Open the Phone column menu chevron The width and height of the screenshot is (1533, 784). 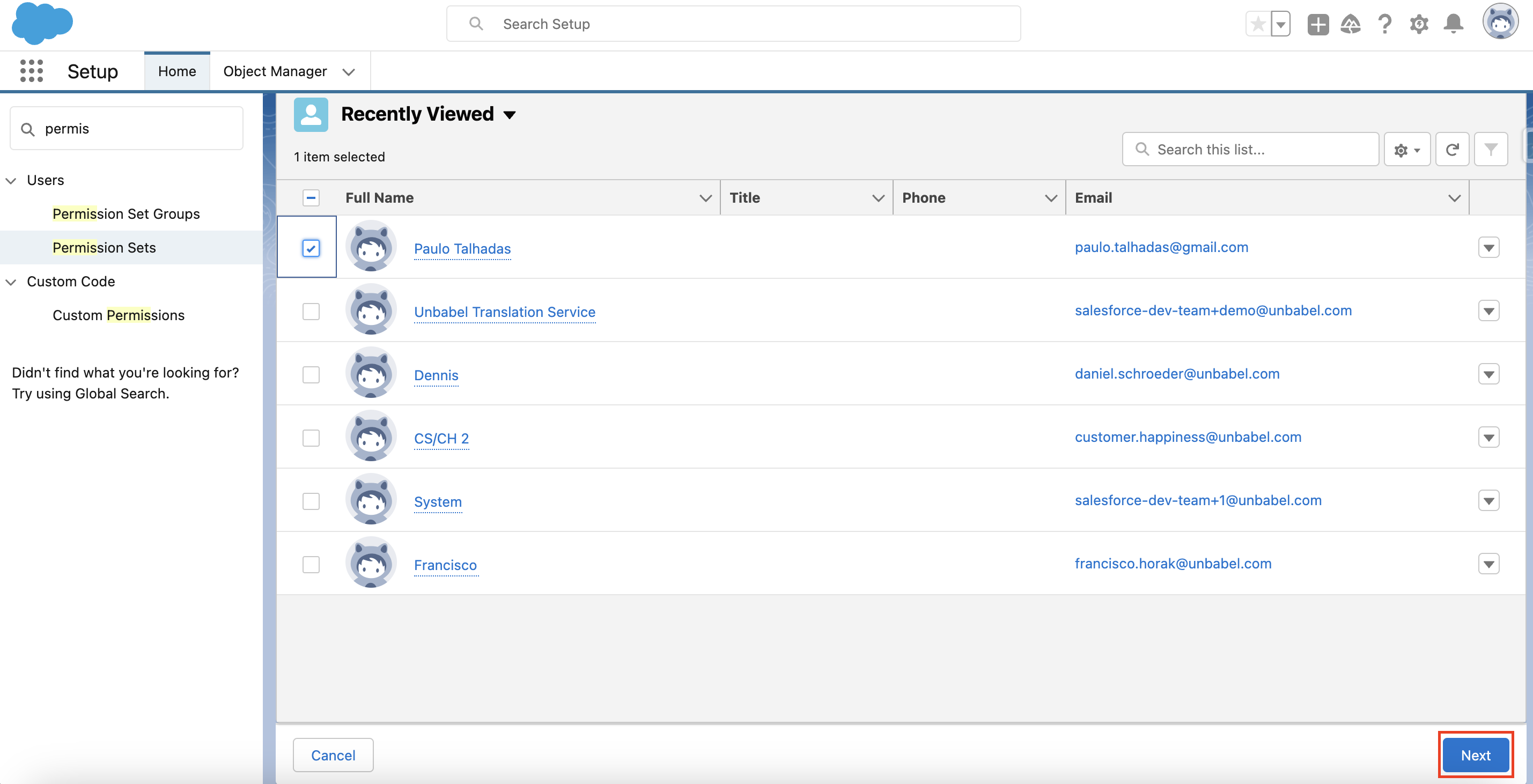tap(1051, 197)
